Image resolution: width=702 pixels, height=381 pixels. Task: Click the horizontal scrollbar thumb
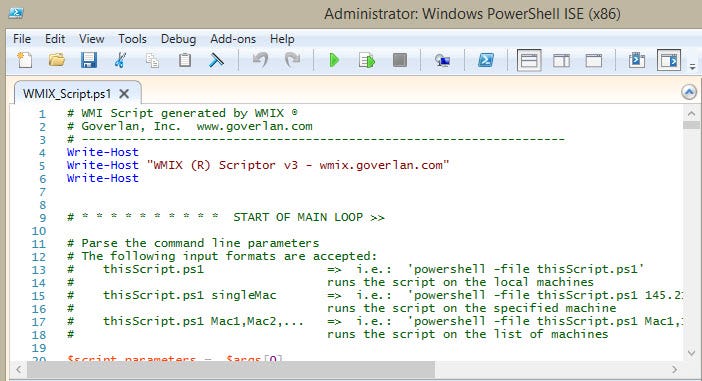click(x=231, y=369)
